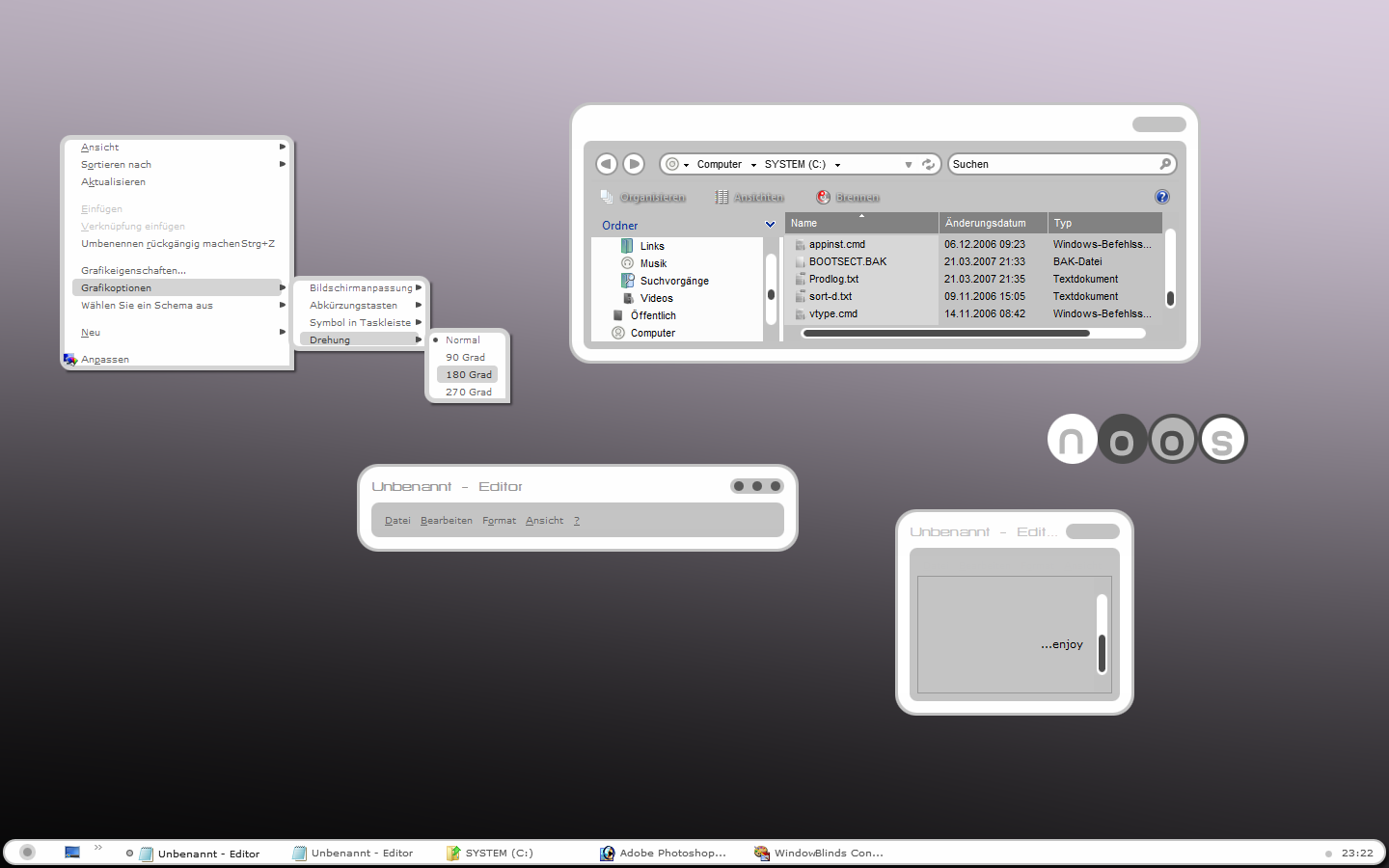Viewport: 1389px width, 868px height.
Task: Open the Format menu in Editor
Action: pos(500,521)
